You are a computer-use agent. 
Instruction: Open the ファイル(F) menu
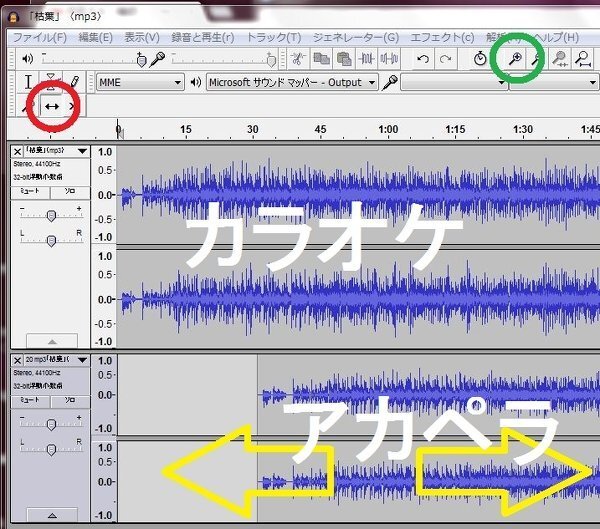[x=40, y=38]
